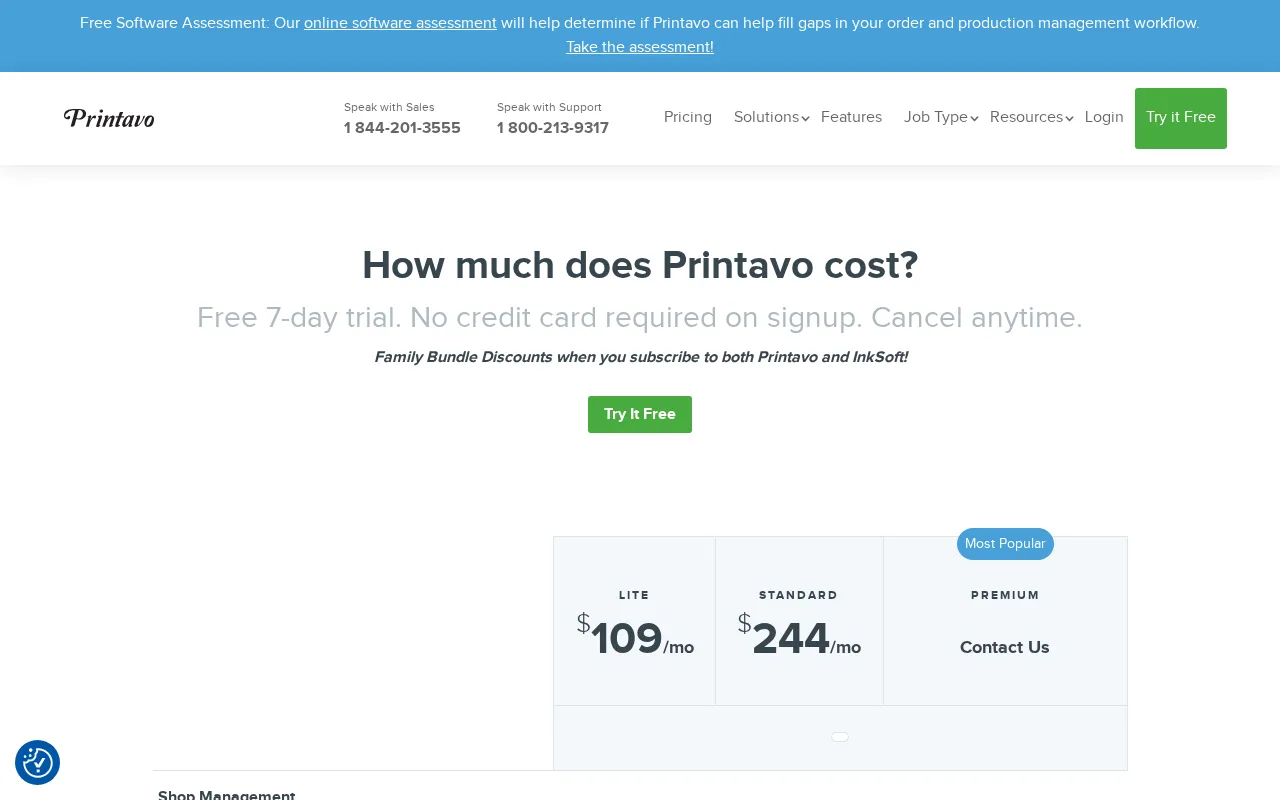Click the Take the assessment! link
1280x800 pixels.
[x=640, y=47]
